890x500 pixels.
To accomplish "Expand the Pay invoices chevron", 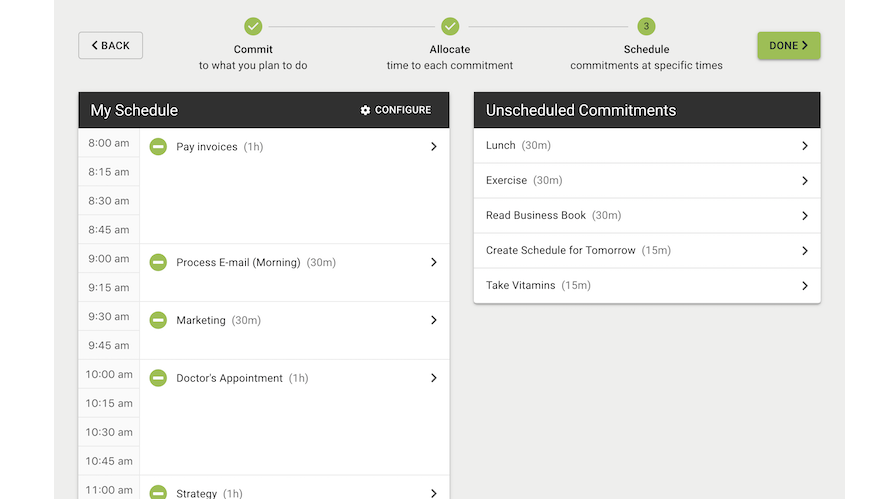I will 433,147.
